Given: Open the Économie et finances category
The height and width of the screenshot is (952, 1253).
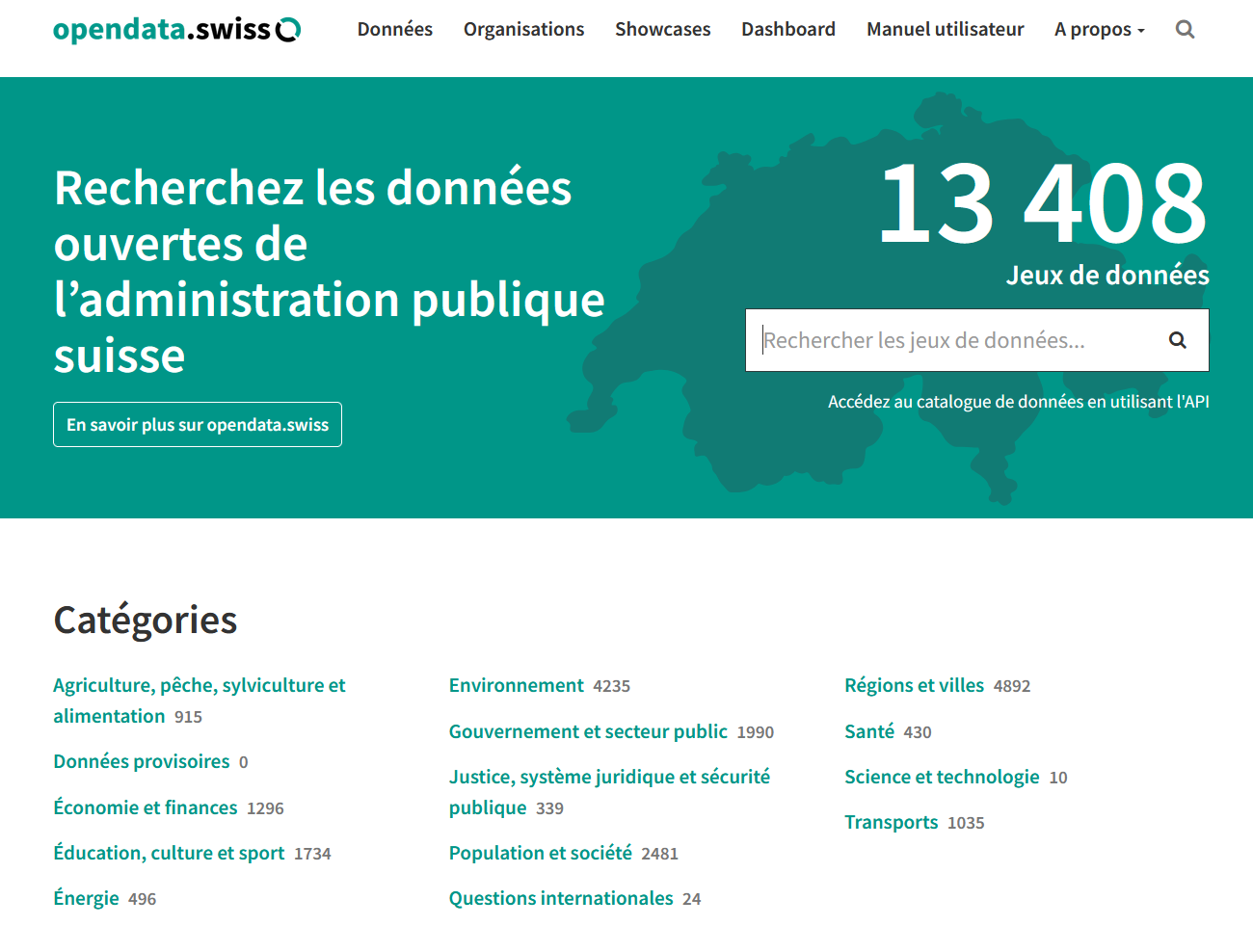Looking at the screenshot, I should click(x=146, y=807).
